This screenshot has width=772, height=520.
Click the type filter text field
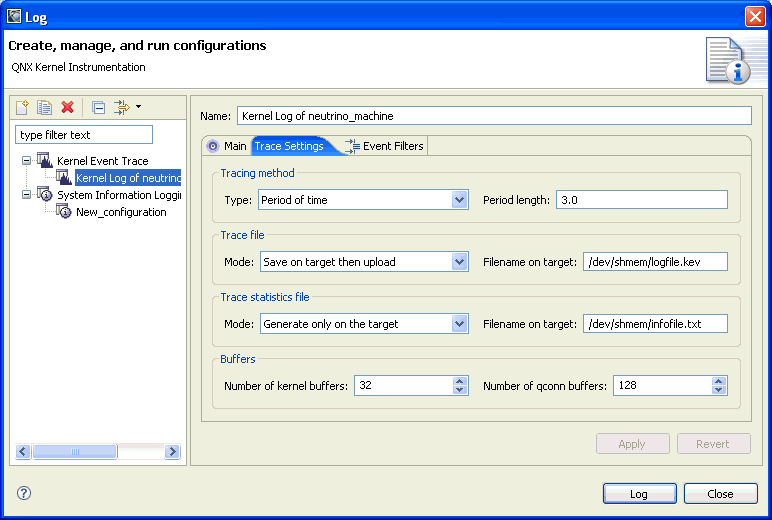tap(84, 135)
